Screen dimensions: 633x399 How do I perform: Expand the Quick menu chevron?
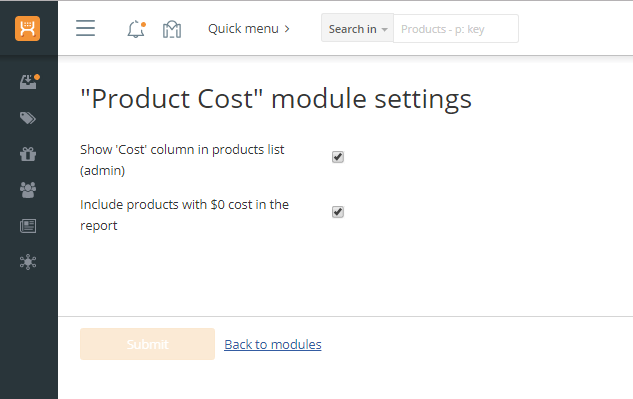pyautogui.click(x=287, y=29)
